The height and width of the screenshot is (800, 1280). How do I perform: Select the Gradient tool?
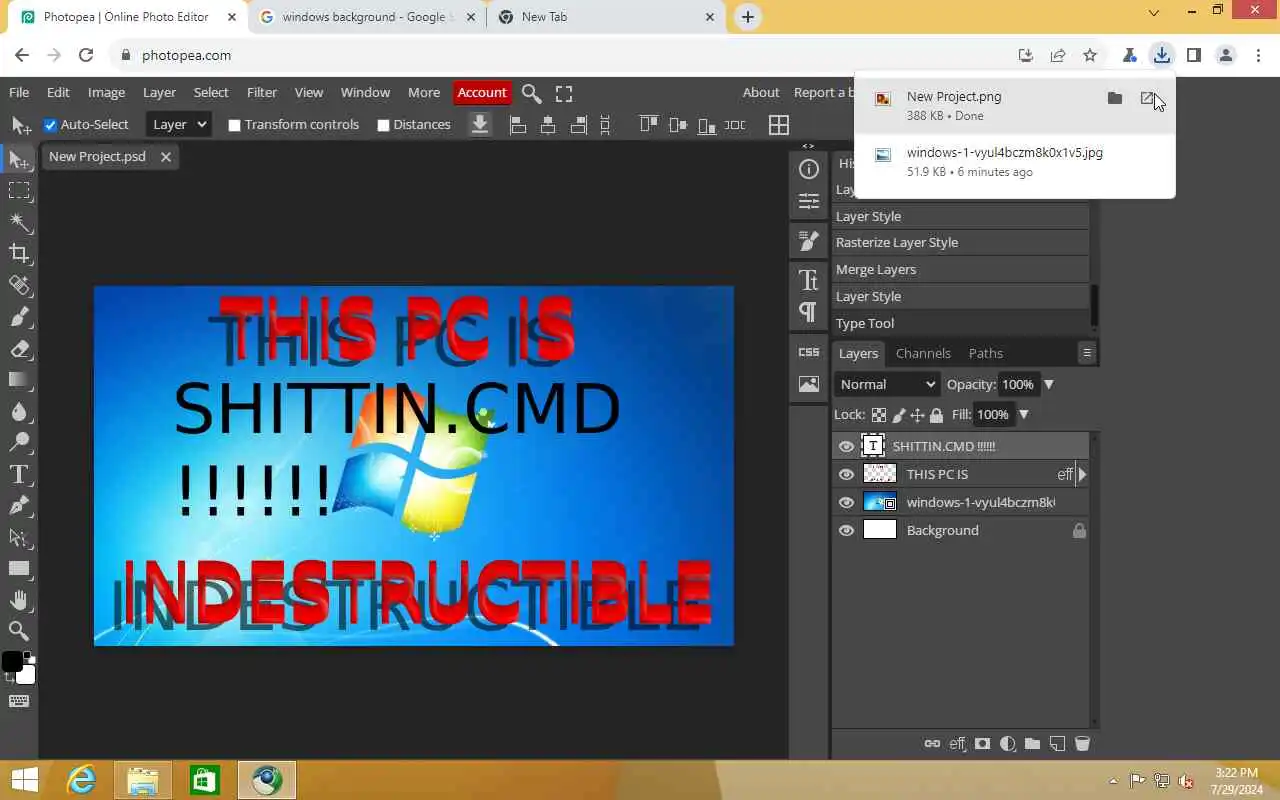point(19,380)
